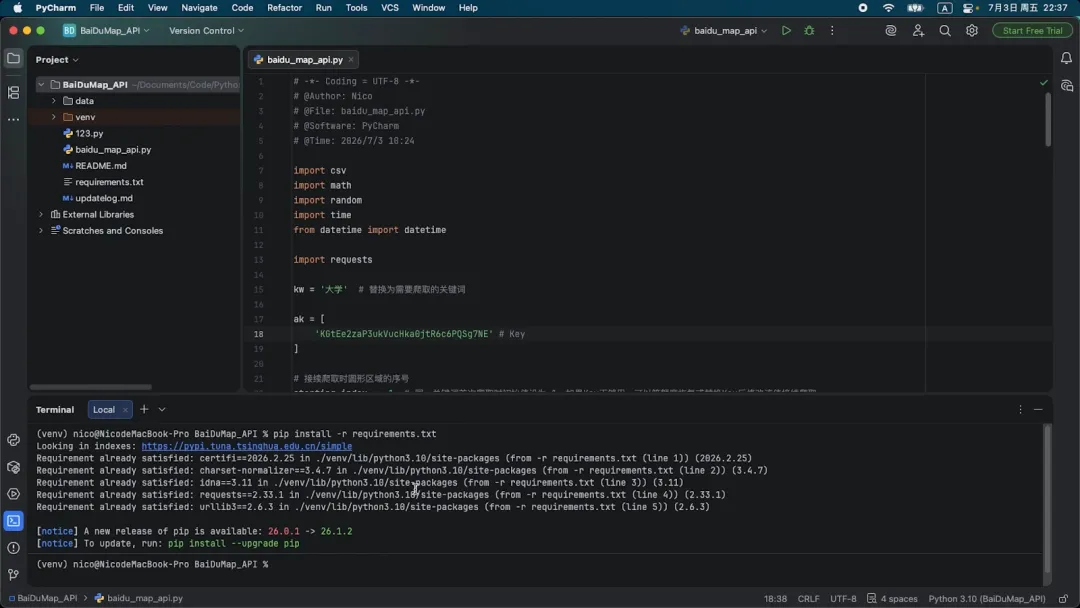Open Code With Me add-user icon
Image resolution: width=1080 pixels, height=608 pixels.
(918, 31)
